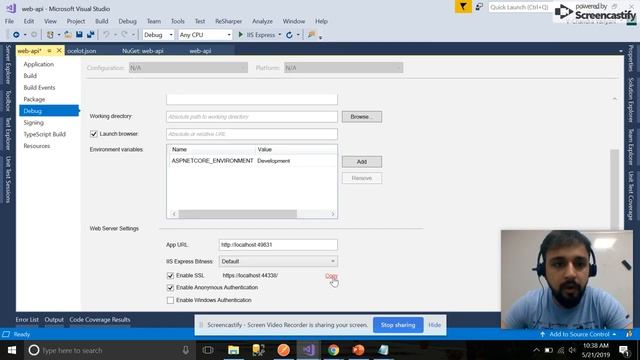Open the ReSharper menu
Screen dimensions: 640x360
(x=229, y=21)
